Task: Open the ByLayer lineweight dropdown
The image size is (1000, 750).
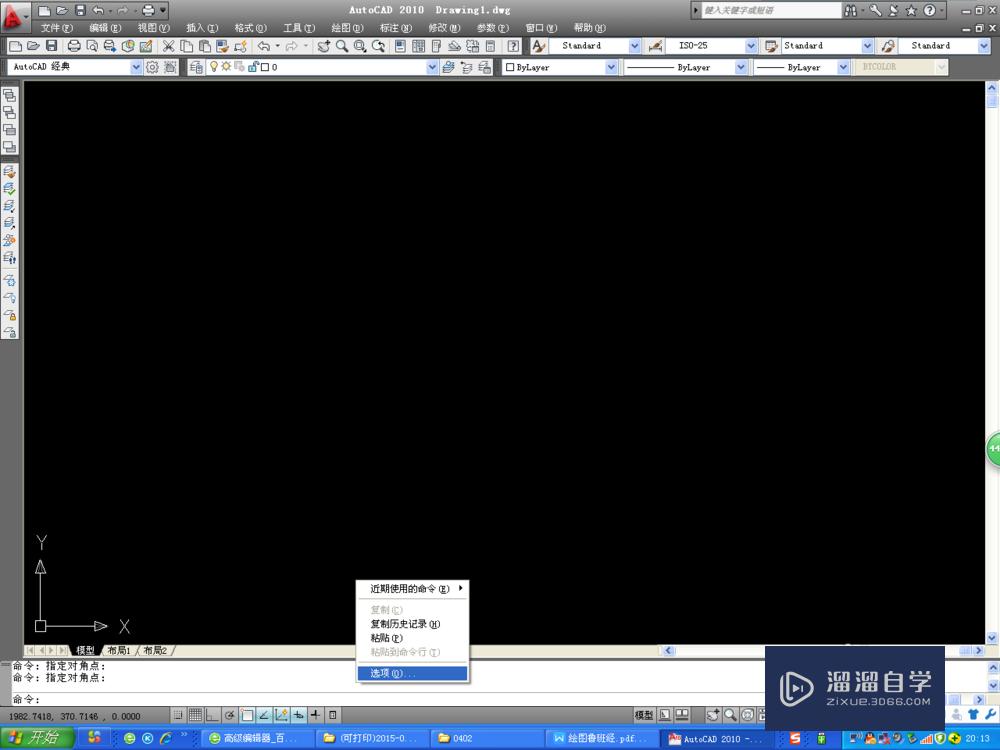Action: (x=843, y=67)
